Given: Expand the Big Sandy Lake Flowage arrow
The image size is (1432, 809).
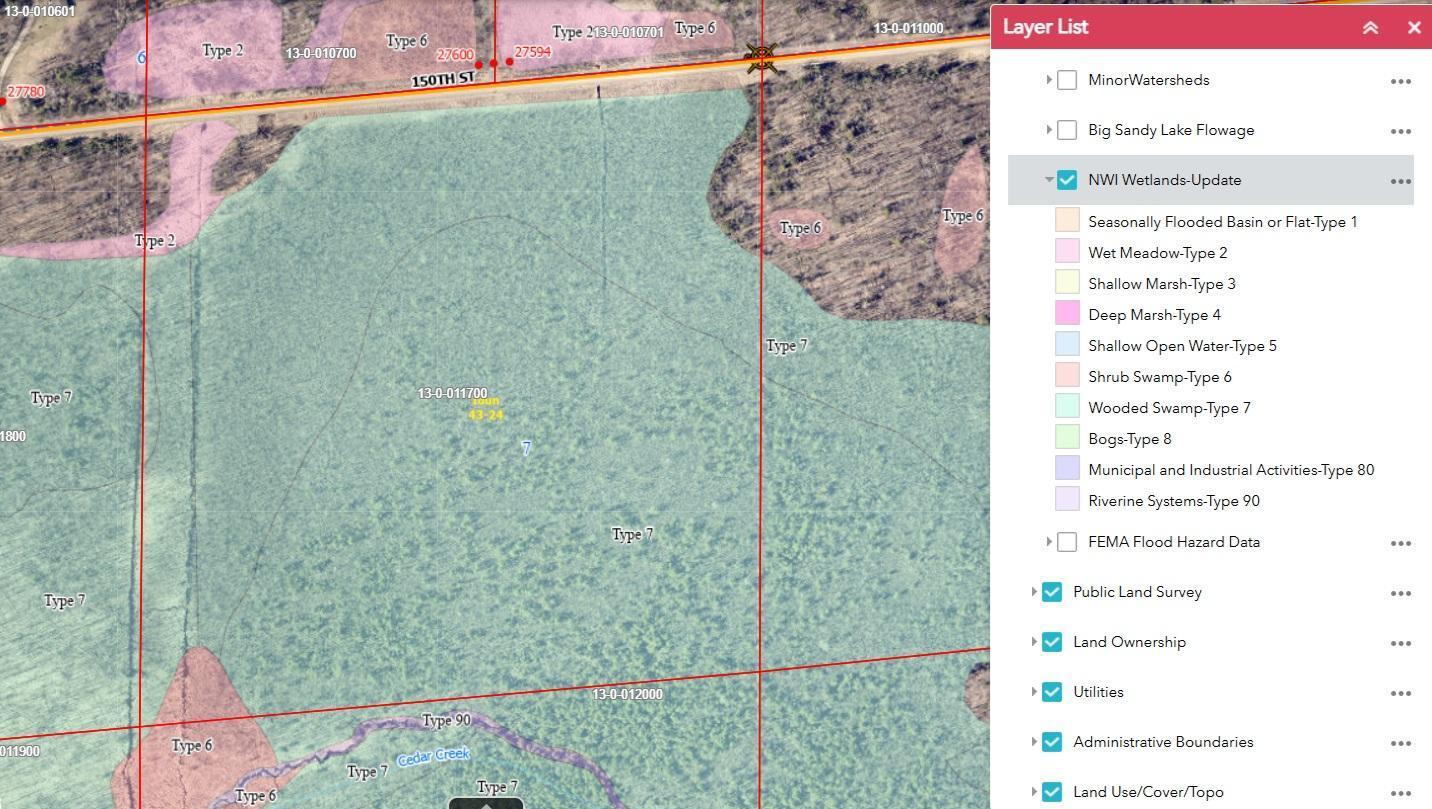Looking at the screenshot, I should (x=1048, y=130).
